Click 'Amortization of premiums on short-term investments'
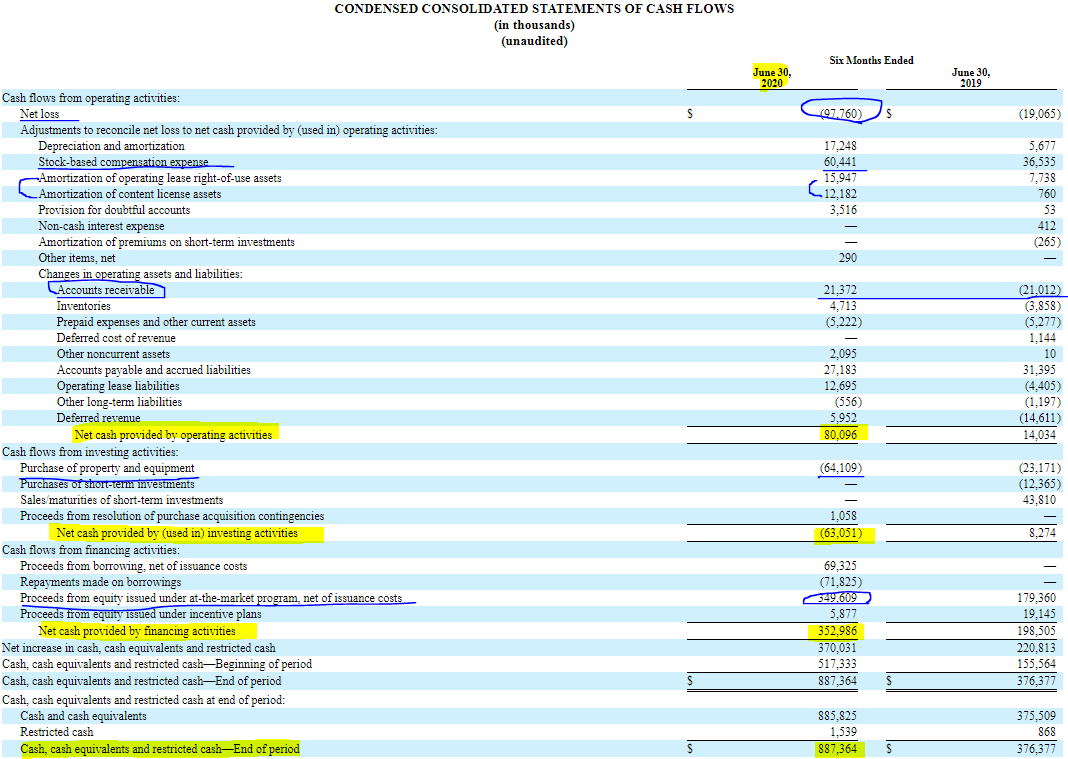Screen dimensions: 1068x759 pos(166,242)
